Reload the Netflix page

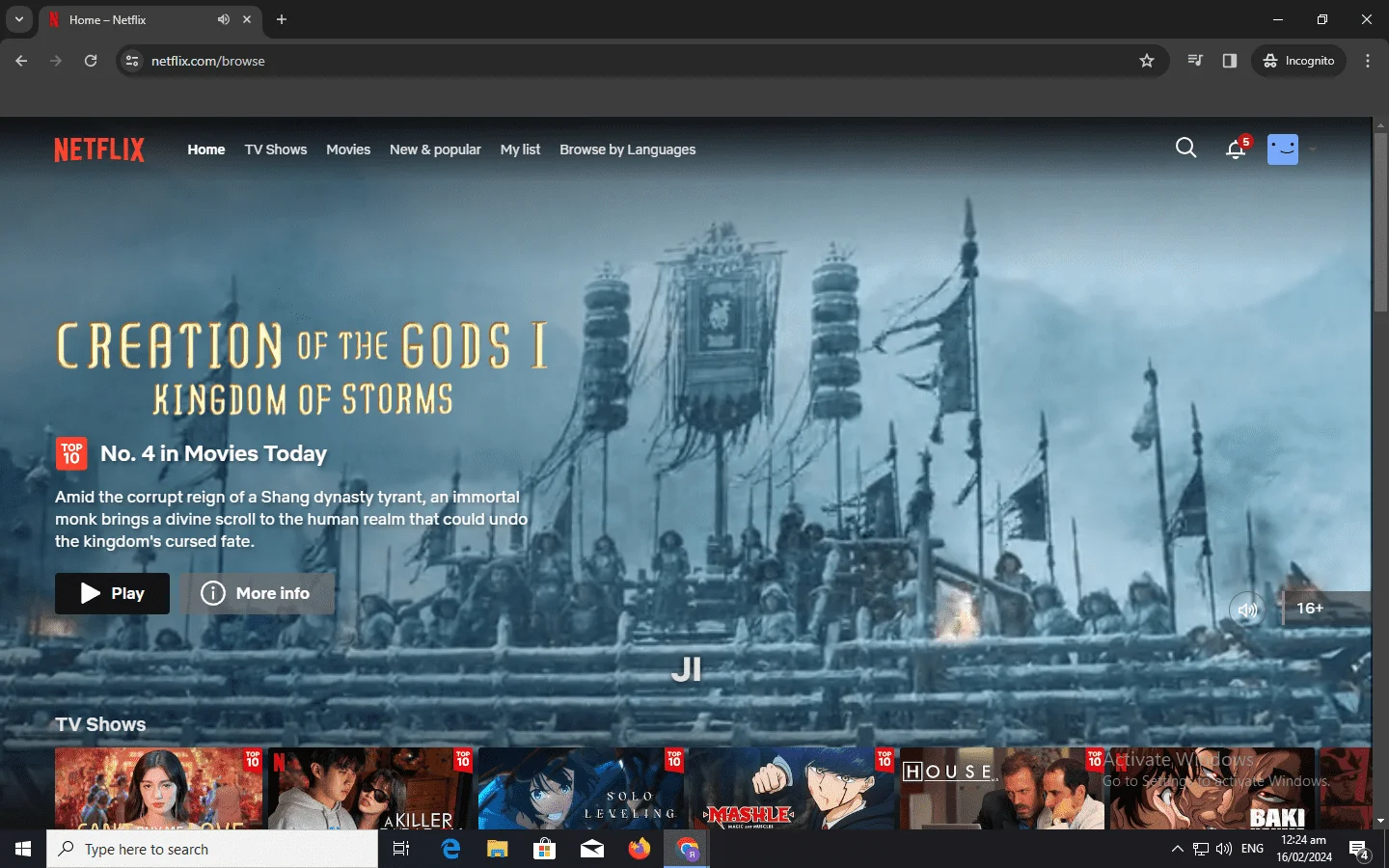coord(91,61)
